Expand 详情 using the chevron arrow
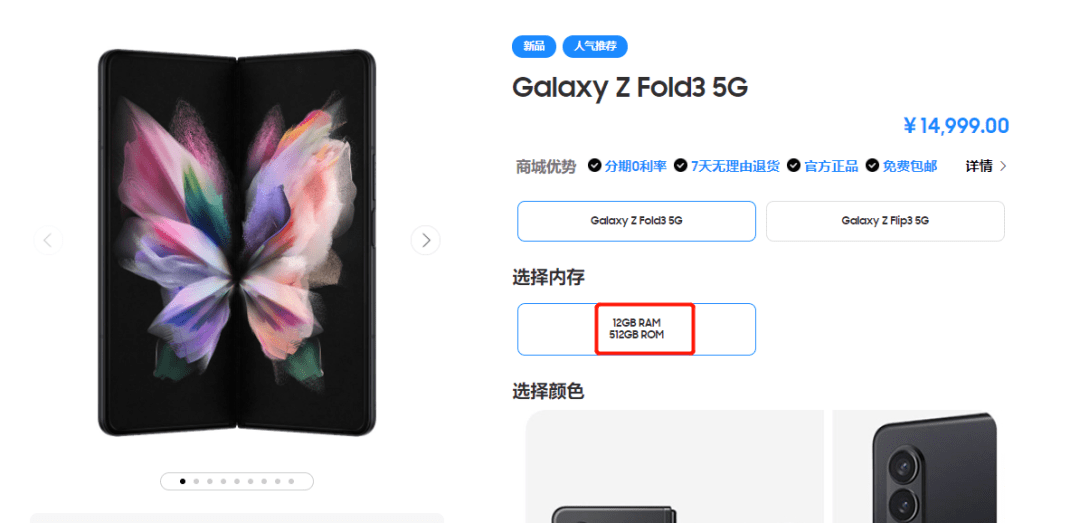The image size is (1080, 523). coord(1003,166)
